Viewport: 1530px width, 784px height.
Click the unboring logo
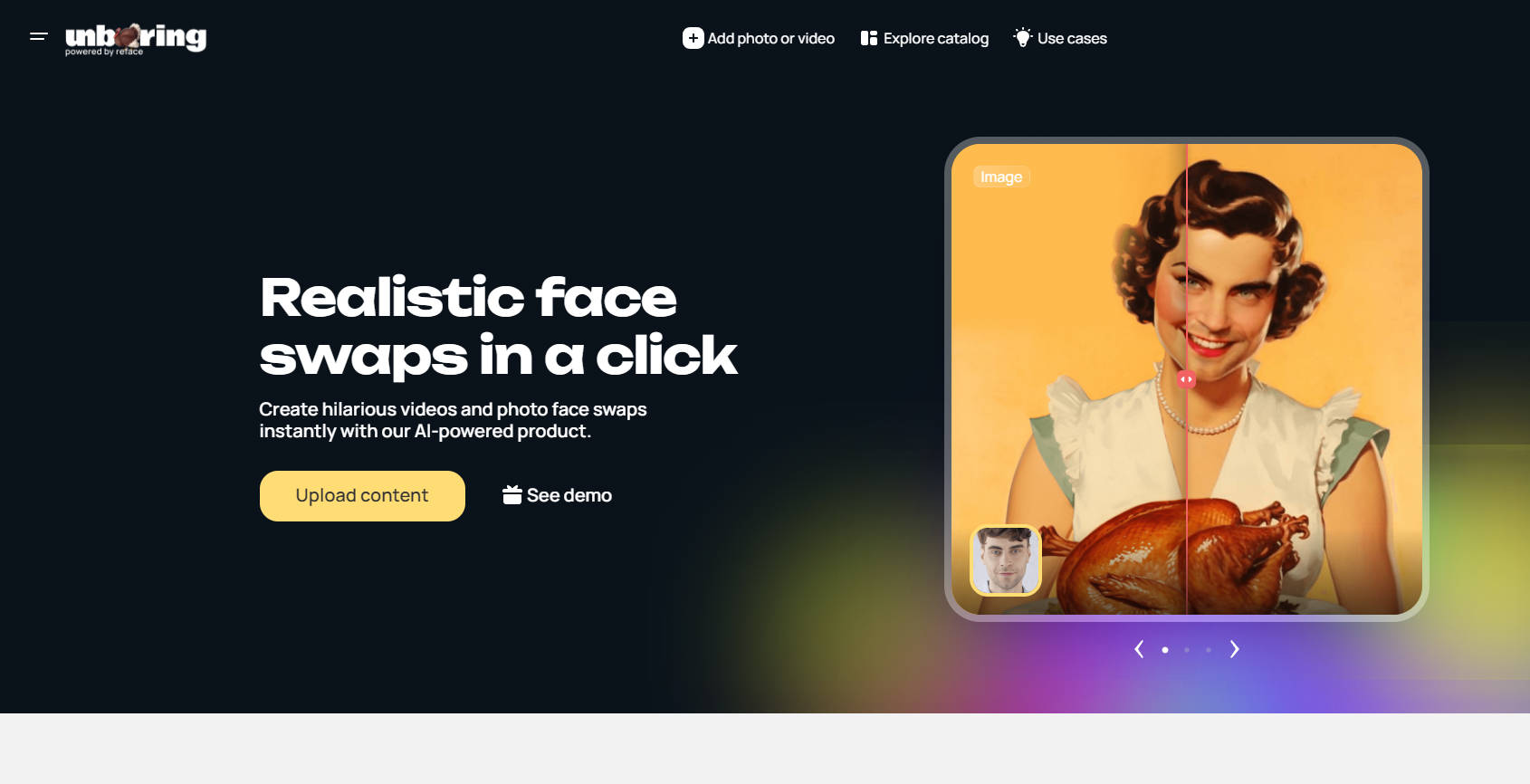pyautogui.click(x=136, y=39)
